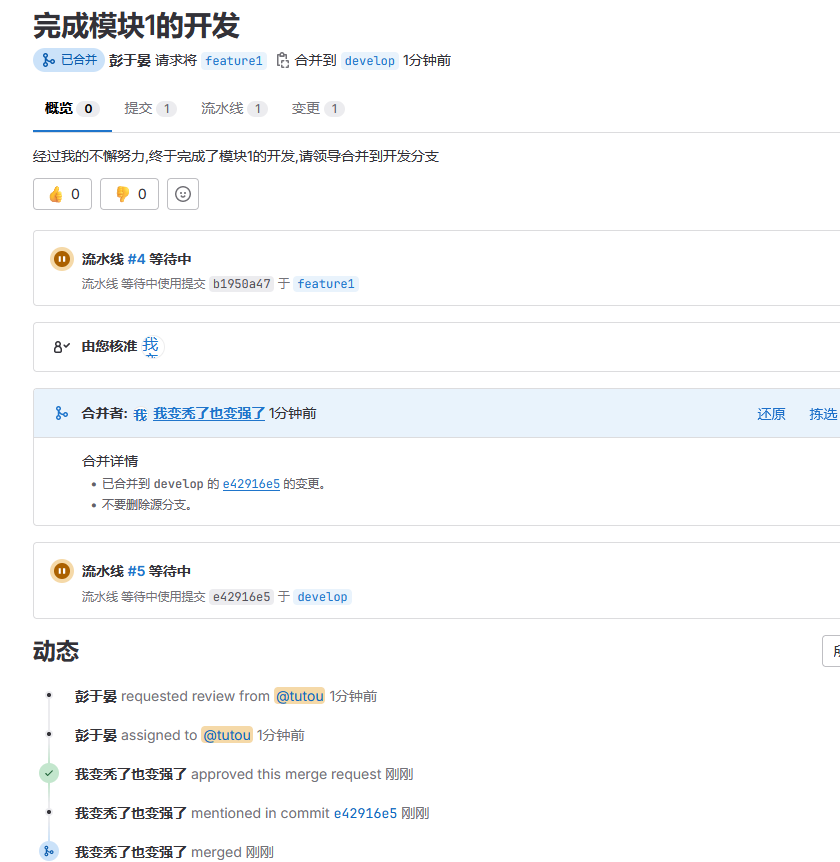This screenshot has height=862, width=840.
Task: Click pipeline #4 pending status icon
Action: click(61, 259)
